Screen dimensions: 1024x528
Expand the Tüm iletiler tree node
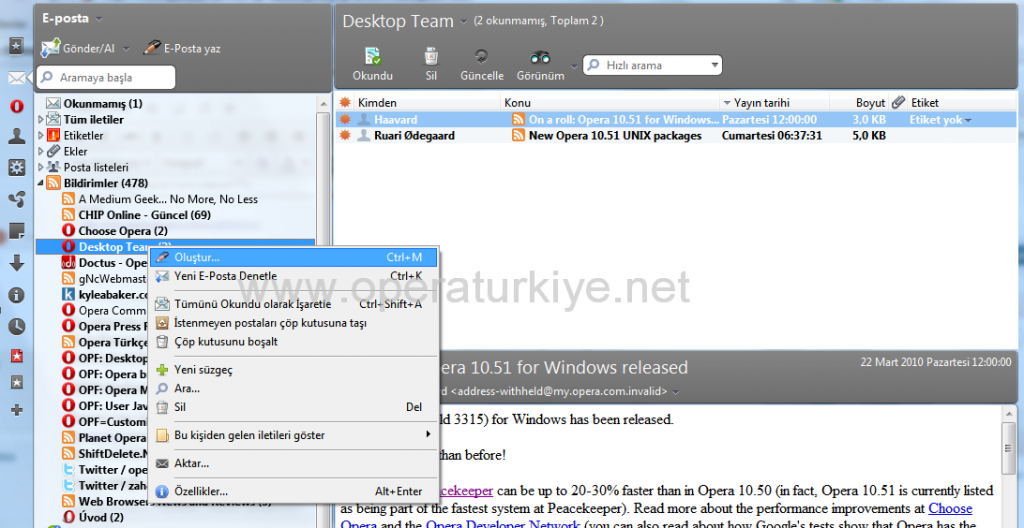click(x=40, y=120)
